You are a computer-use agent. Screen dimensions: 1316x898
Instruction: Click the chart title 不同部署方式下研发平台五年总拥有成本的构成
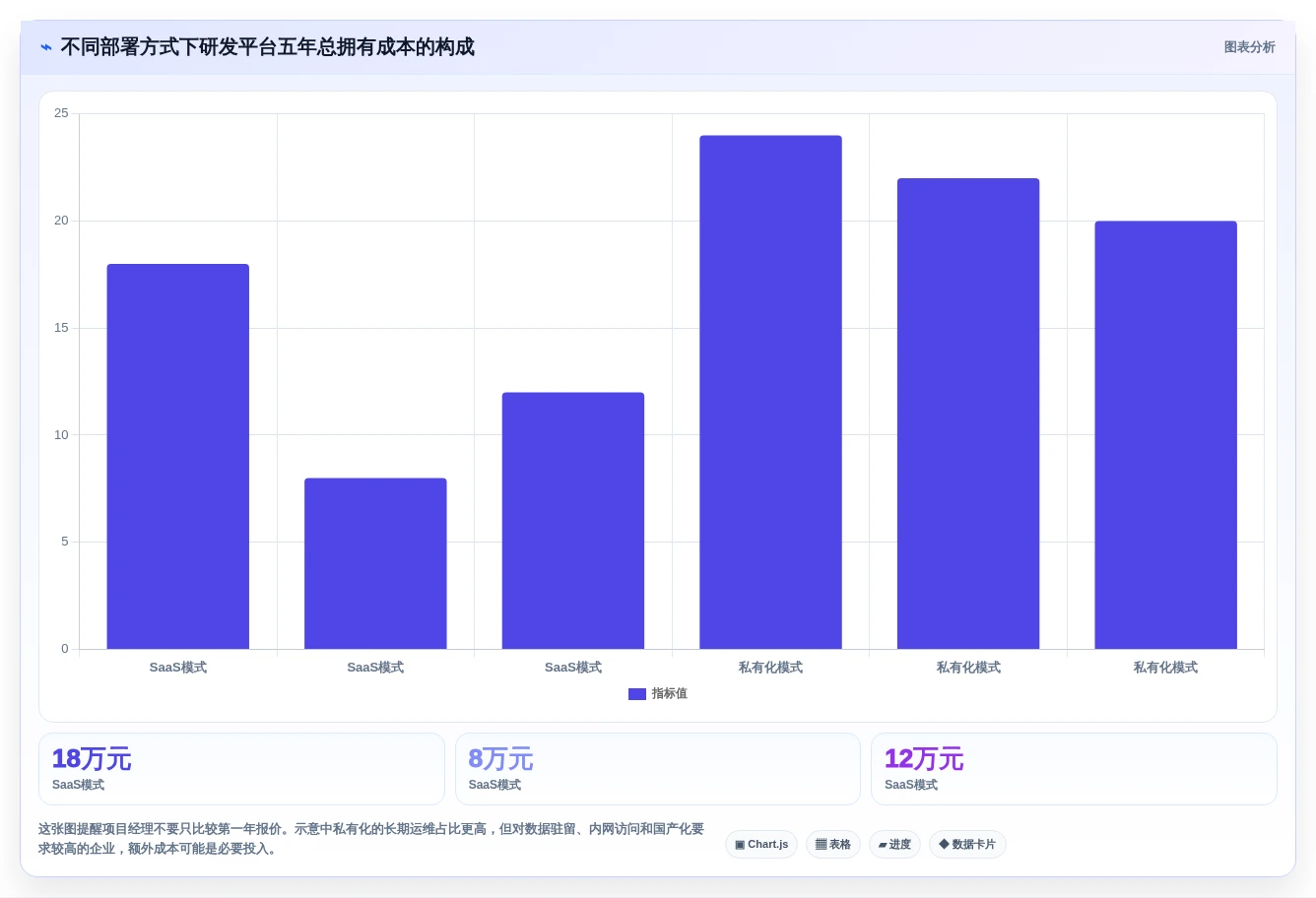pos(267,47)
